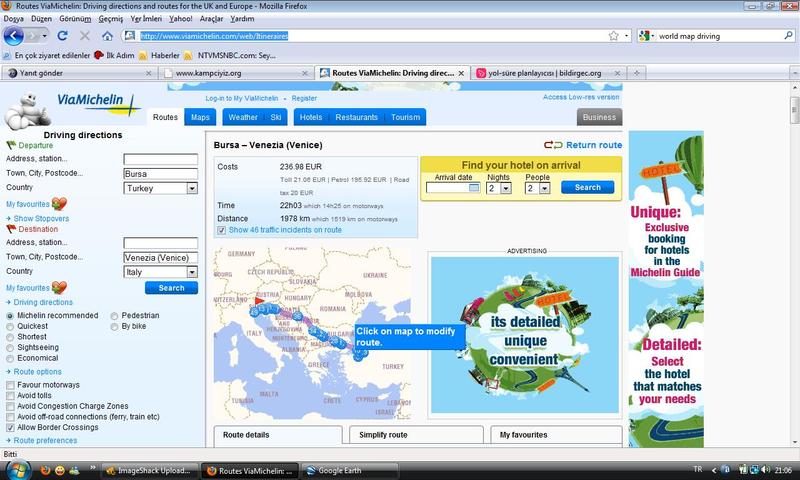Click the heart icon beside departure favourites

tap(58, 203)
